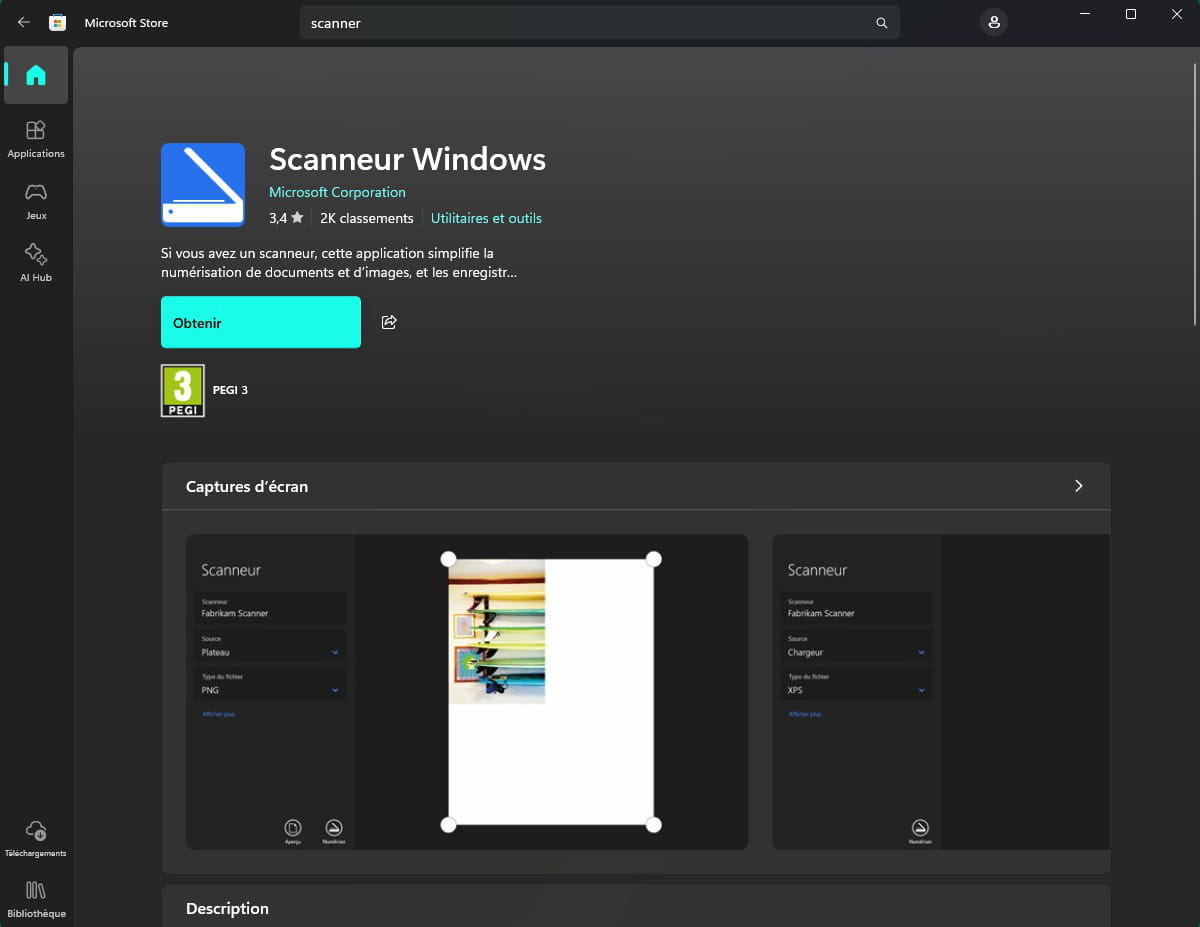This screenshot has height=927, width=1200.
Task: Click the share icon beside Obtenir
Action: click(x=389, y=322)
